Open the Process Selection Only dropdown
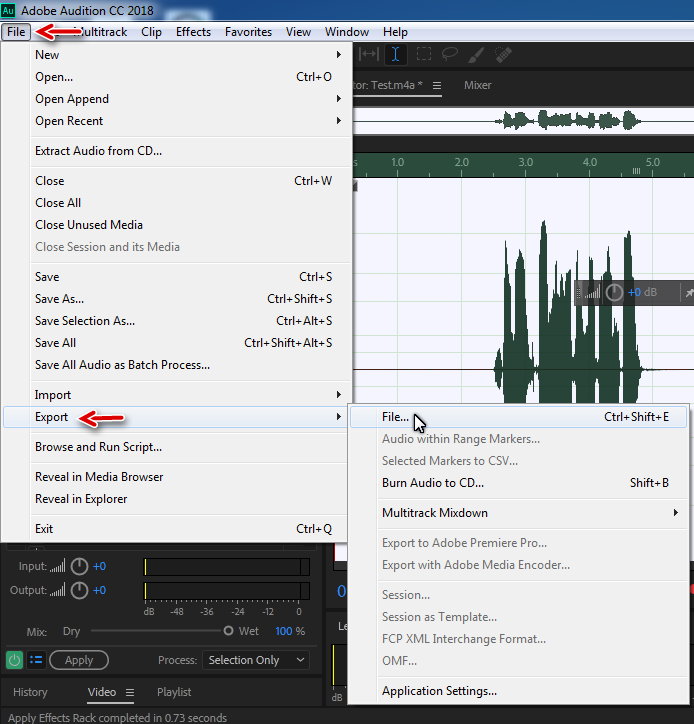This screenshot has width=694, height=724. pos(256,660)
